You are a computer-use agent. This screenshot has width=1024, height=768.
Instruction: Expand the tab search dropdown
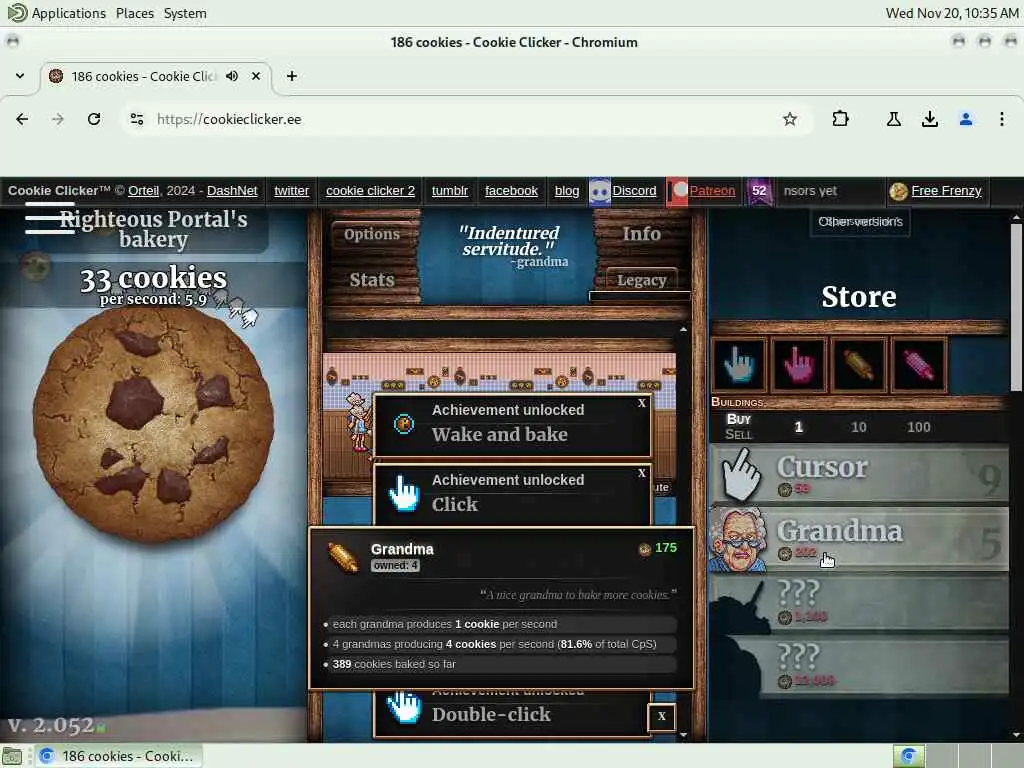coord(20,76)
